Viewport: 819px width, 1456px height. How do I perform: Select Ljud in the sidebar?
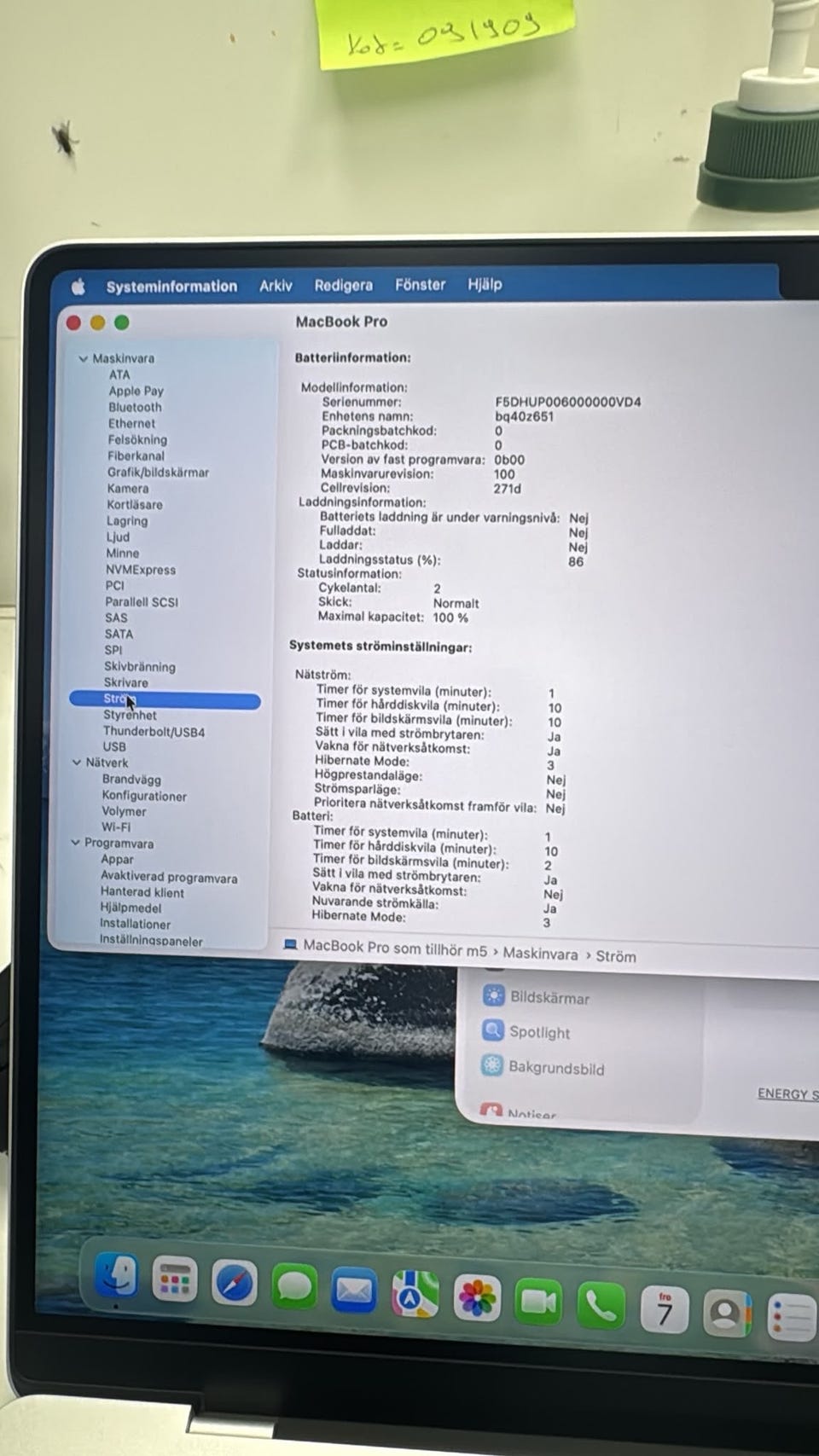tap(118, 537)
